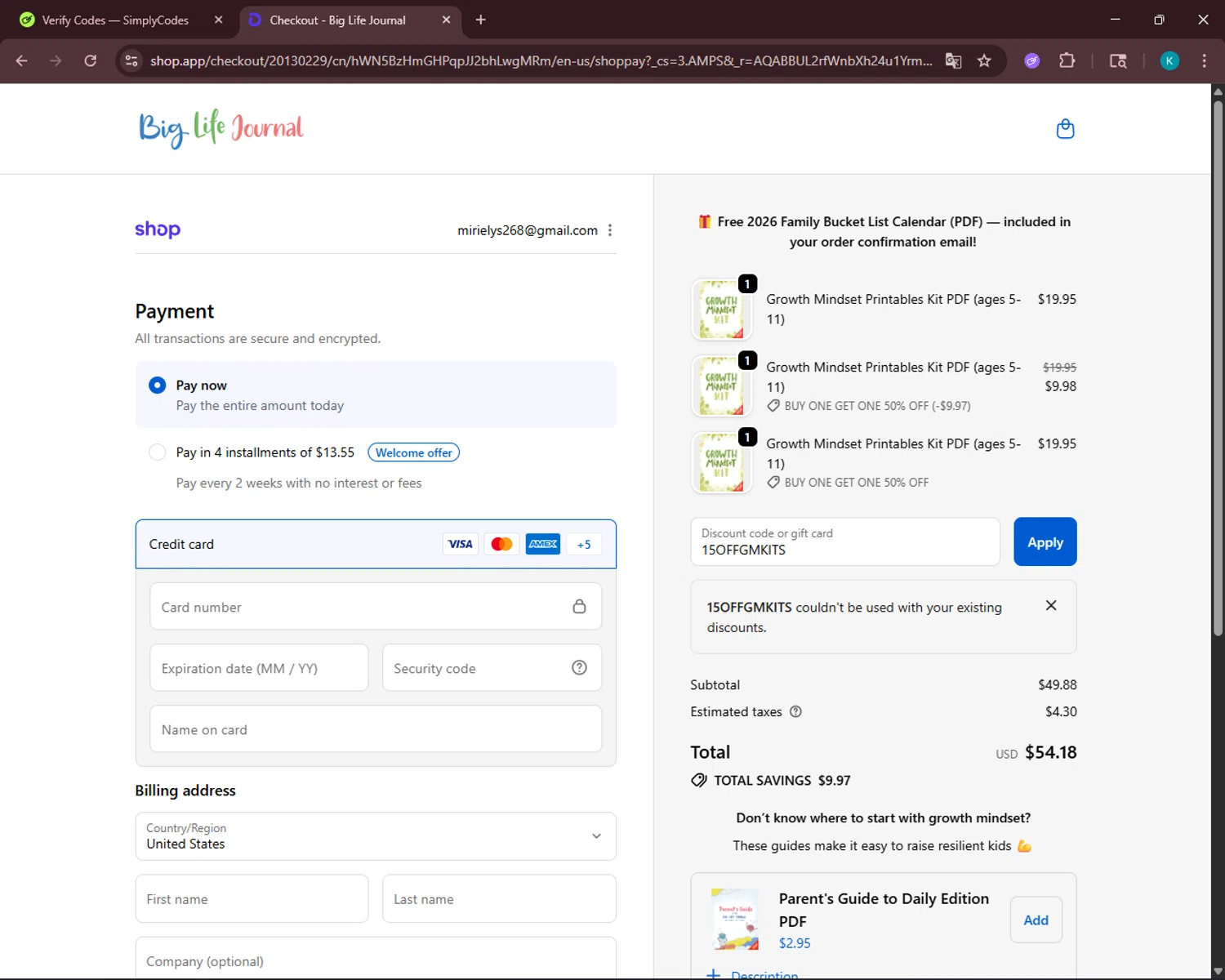
Task: Click the mirielys268@gmail.com email text
Action: click(x=528, y=230)
